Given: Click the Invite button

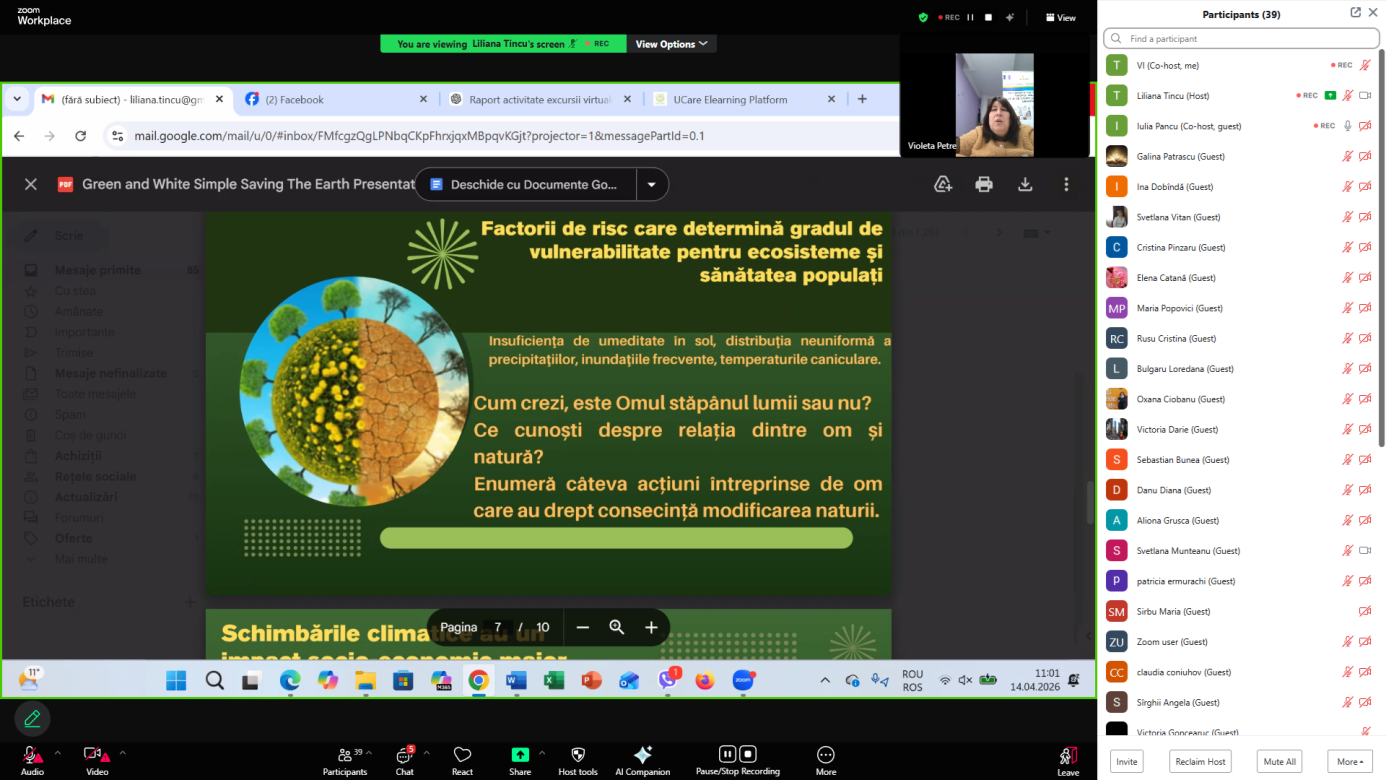Looking at the screenshot, I should click(x=1127, y=761).
